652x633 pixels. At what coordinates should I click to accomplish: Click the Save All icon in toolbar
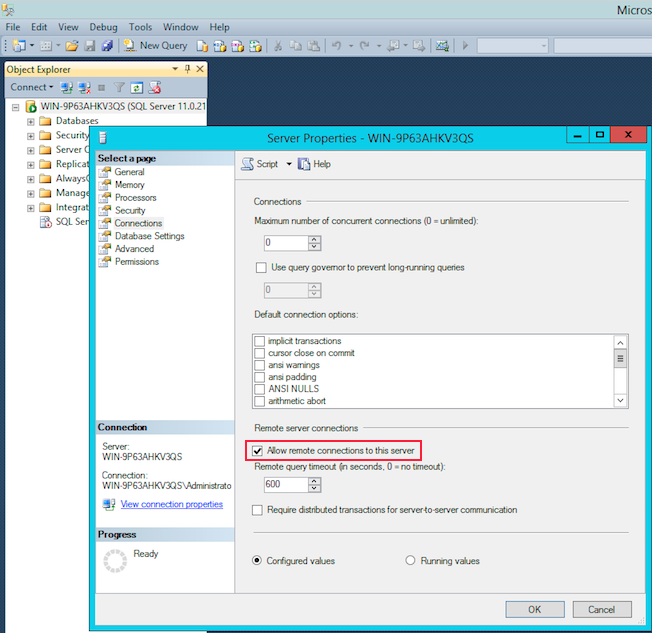(107, 46)
